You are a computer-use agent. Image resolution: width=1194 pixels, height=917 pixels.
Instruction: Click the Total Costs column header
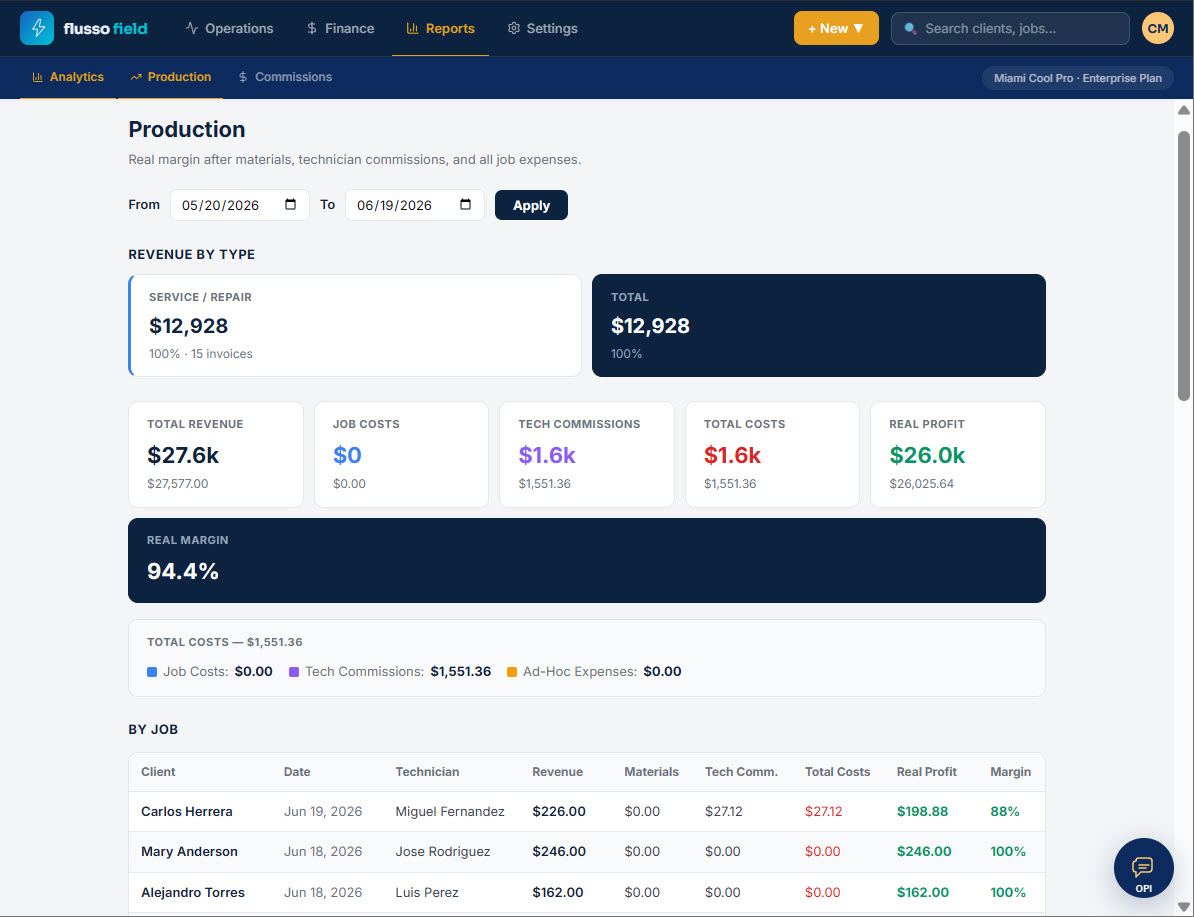click(x=838, y=772)
